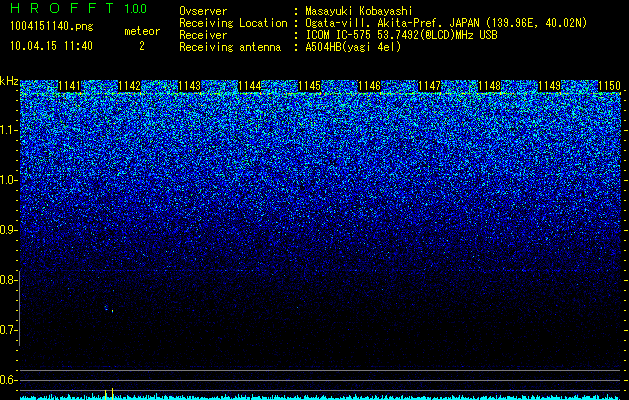Click the bright meteor echo dots near 0.75 kHz

pos(109,309)
